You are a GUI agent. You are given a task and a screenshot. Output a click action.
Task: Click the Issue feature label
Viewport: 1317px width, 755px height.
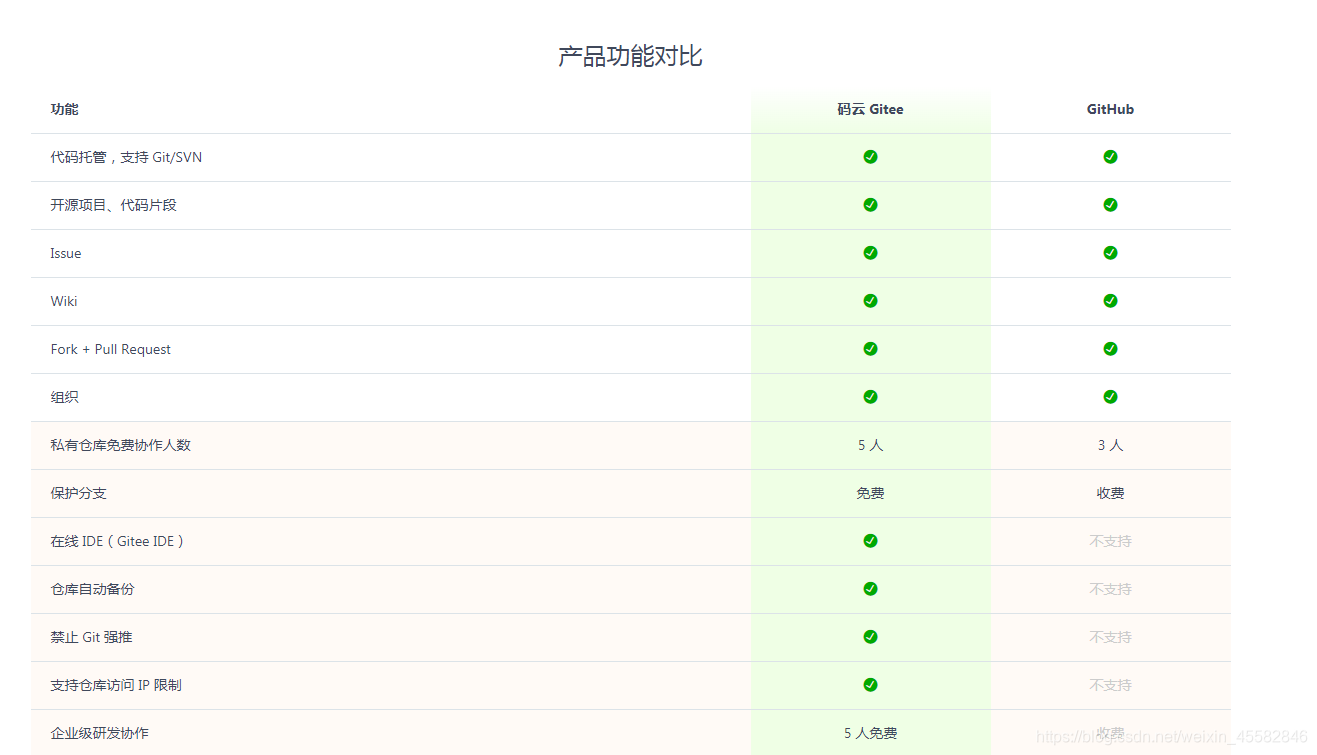[66, 253]
